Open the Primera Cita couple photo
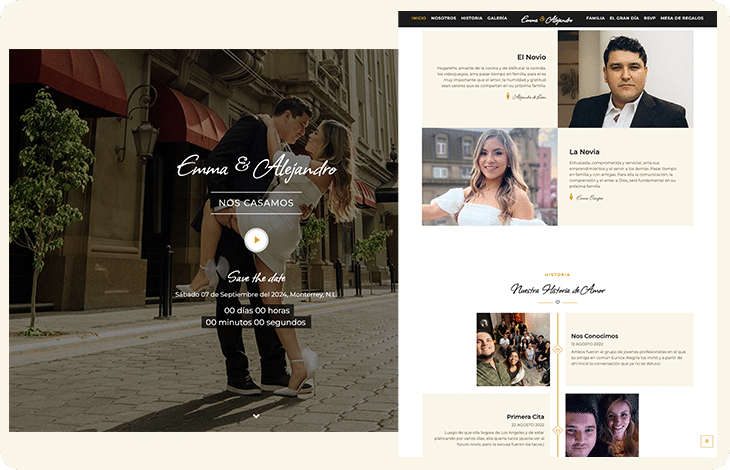730x470 pixels. tap(601, 425)
